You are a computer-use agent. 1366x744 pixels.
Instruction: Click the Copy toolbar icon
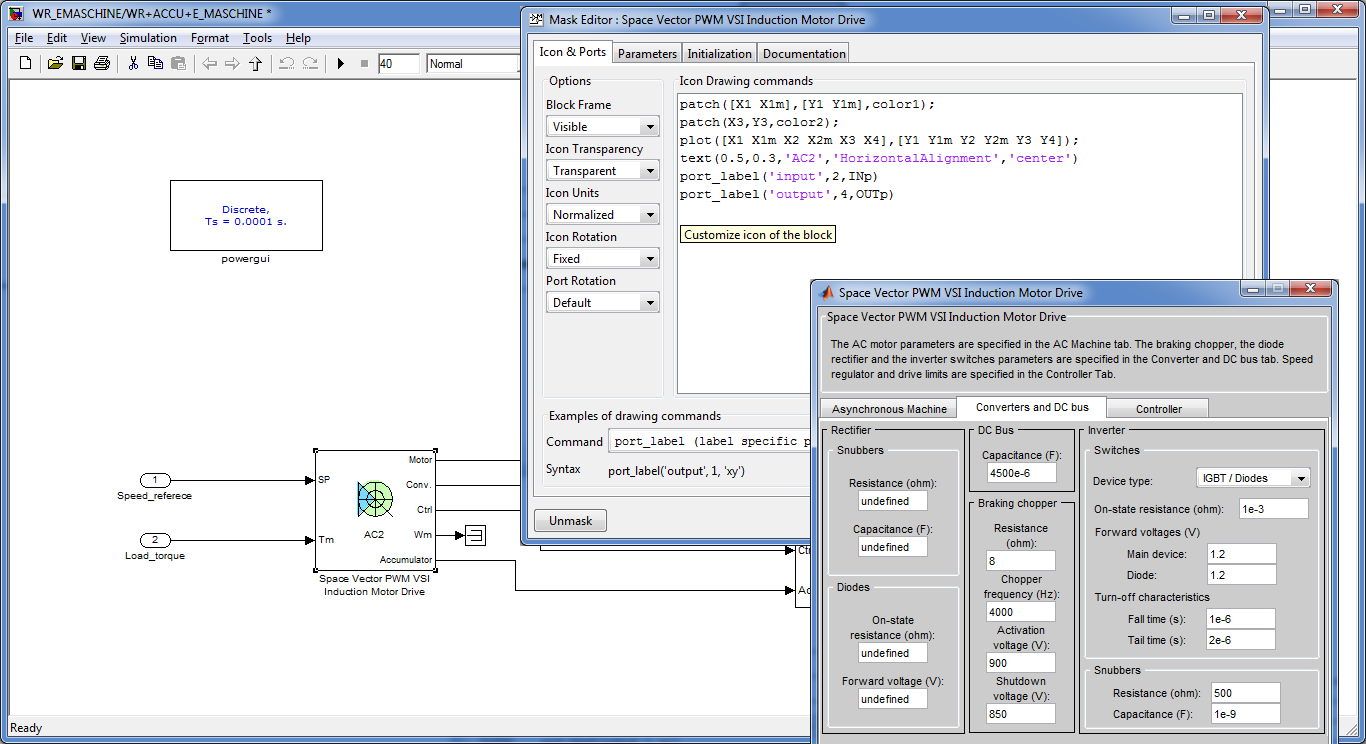tap(155, 63)
